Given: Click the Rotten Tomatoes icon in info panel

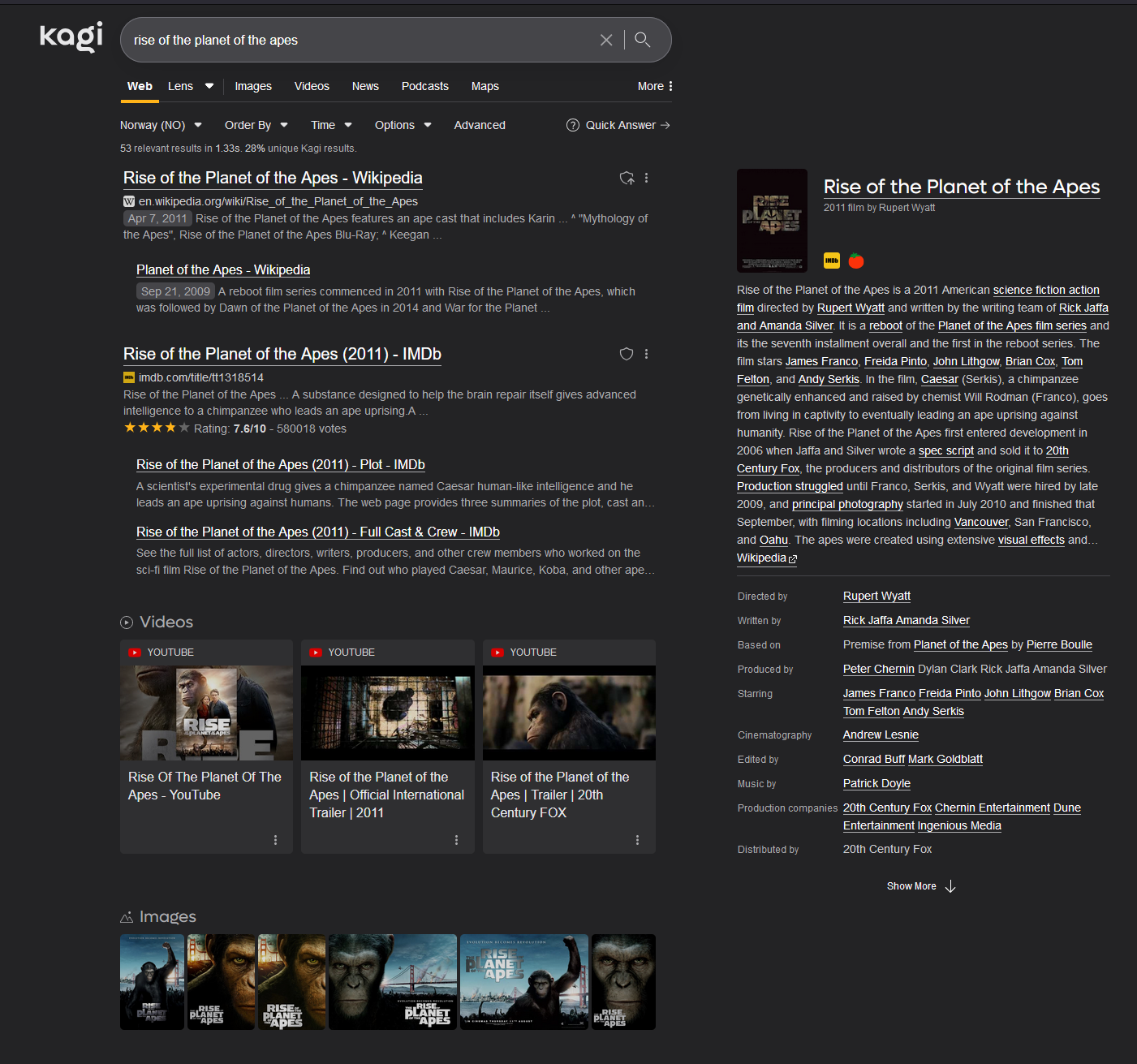Looking at the screenshot, I should 856,261.
